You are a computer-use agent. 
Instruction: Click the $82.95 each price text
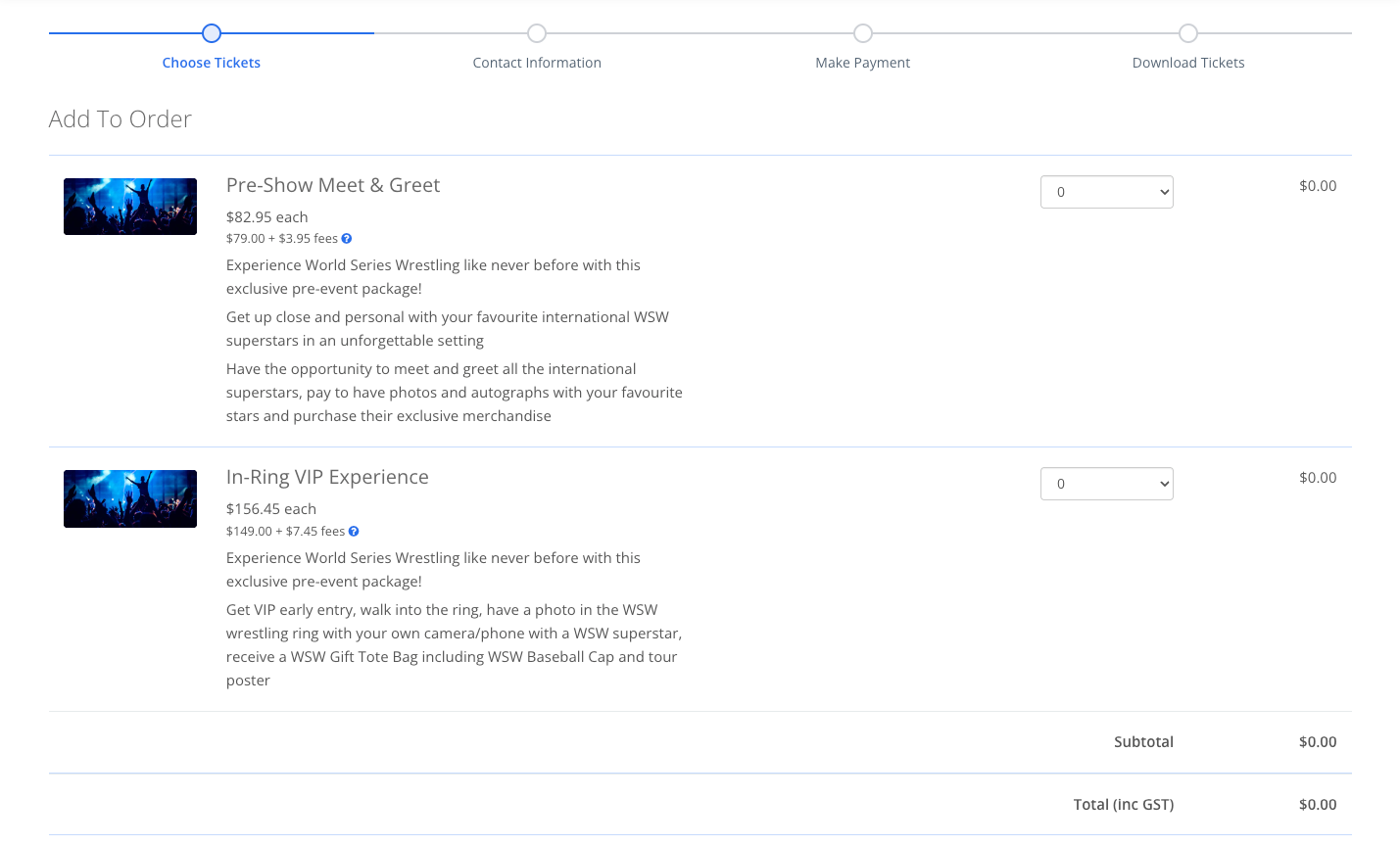[x=267, y=217]
